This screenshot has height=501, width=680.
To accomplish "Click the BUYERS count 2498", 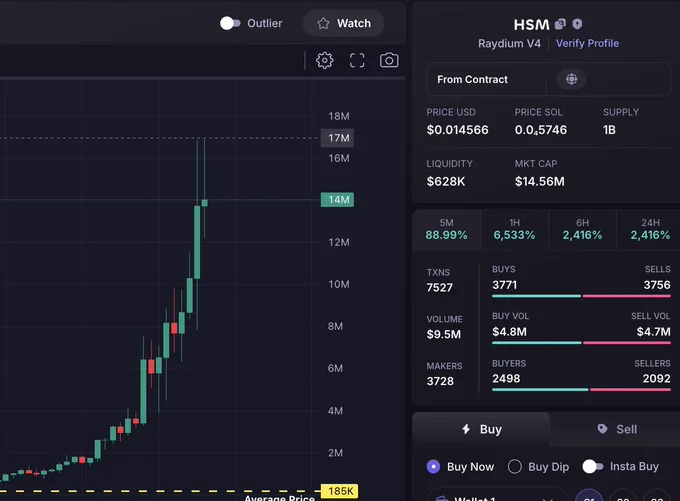I will click(506, 379).
